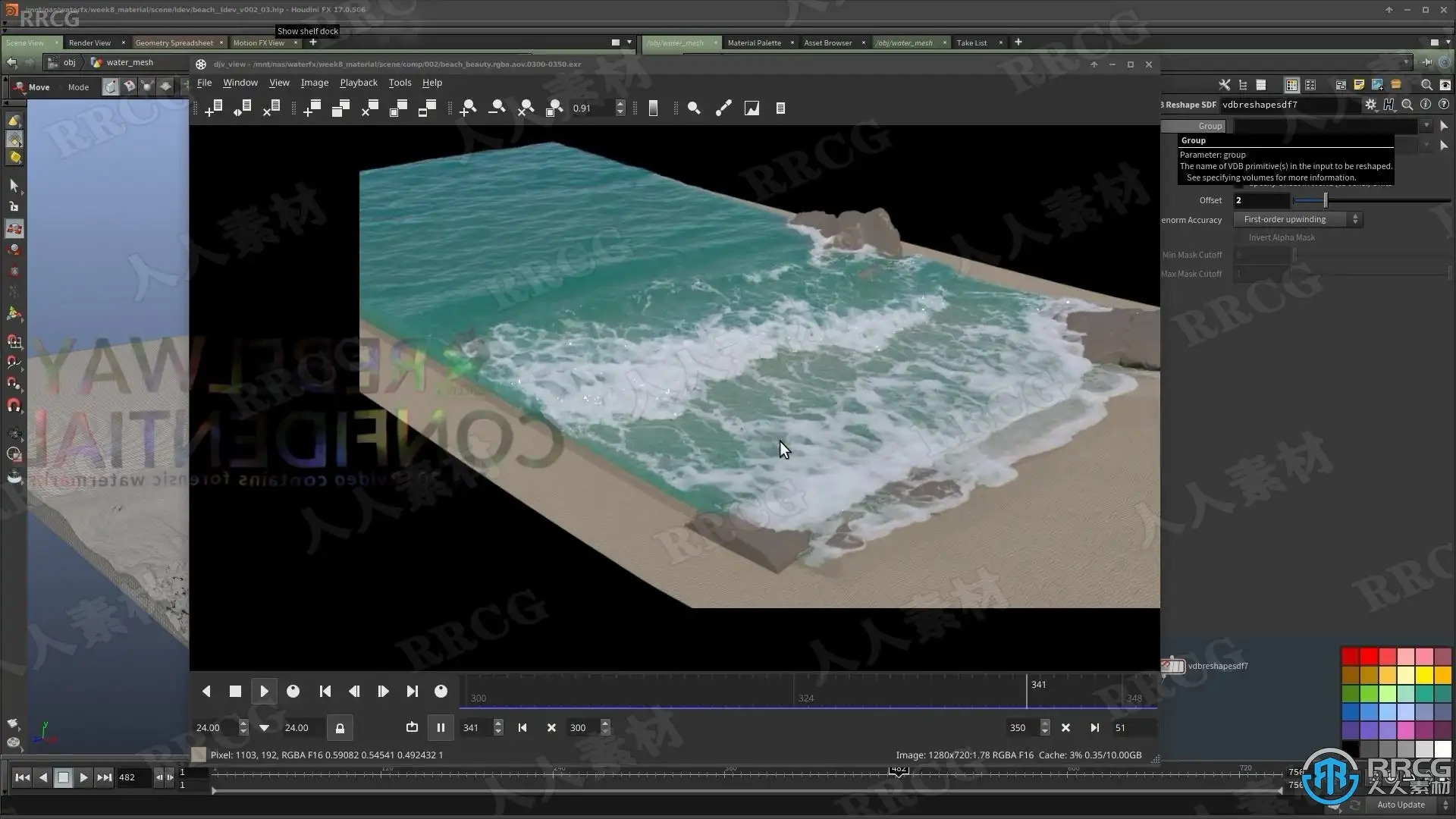This screenshot has height=819, width=1456.
Task: Expand the playback speed dropdown arrow
Action: (x=264, y=728)
